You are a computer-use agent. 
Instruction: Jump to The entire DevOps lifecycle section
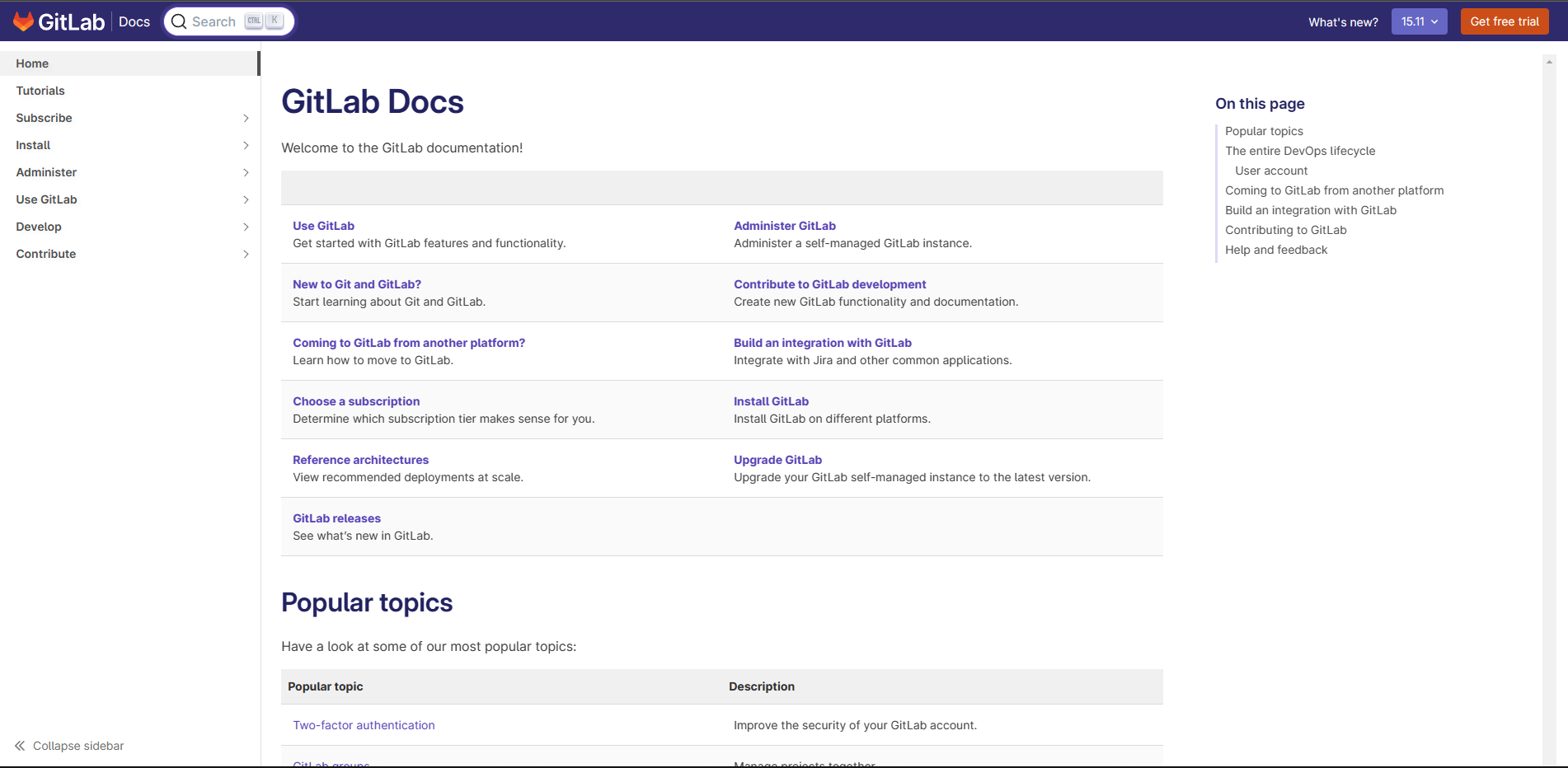1300,151
